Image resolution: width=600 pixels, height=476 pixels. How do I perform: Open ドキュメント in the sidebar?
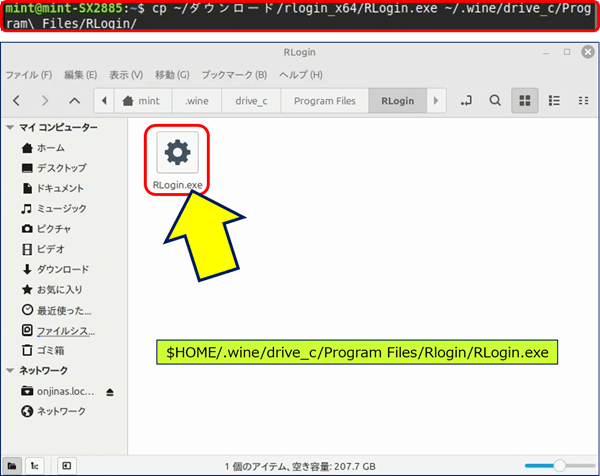click(x=52, y=188)
